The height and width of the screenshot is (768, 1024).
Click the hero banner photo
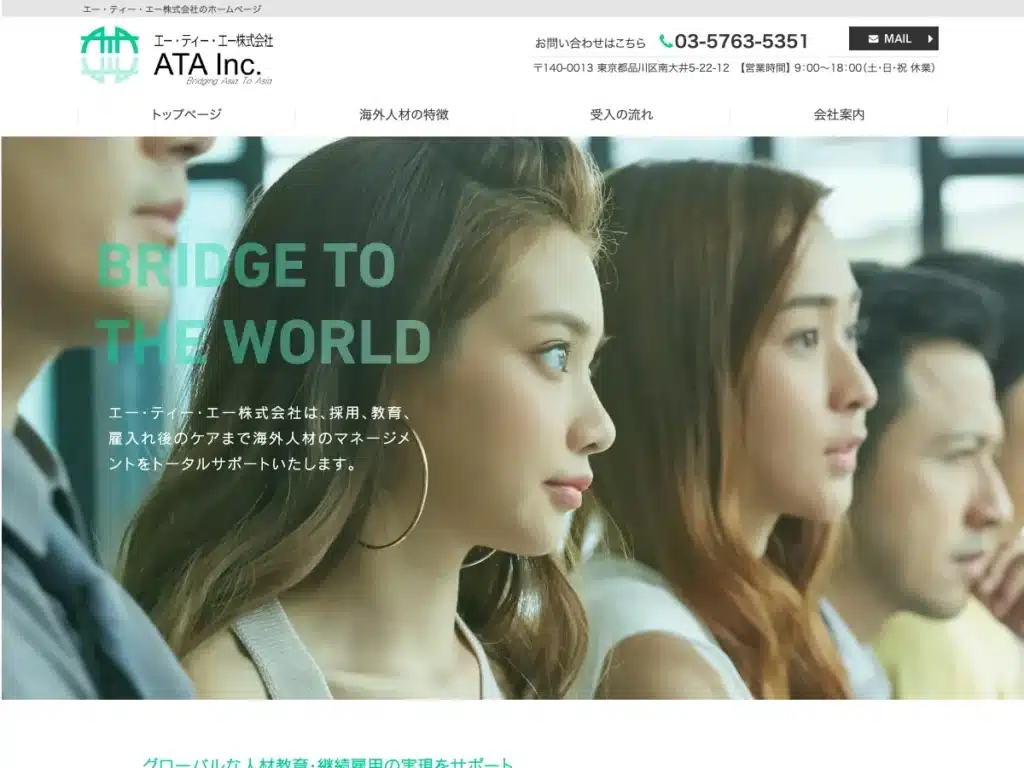[x=512, y=418]
